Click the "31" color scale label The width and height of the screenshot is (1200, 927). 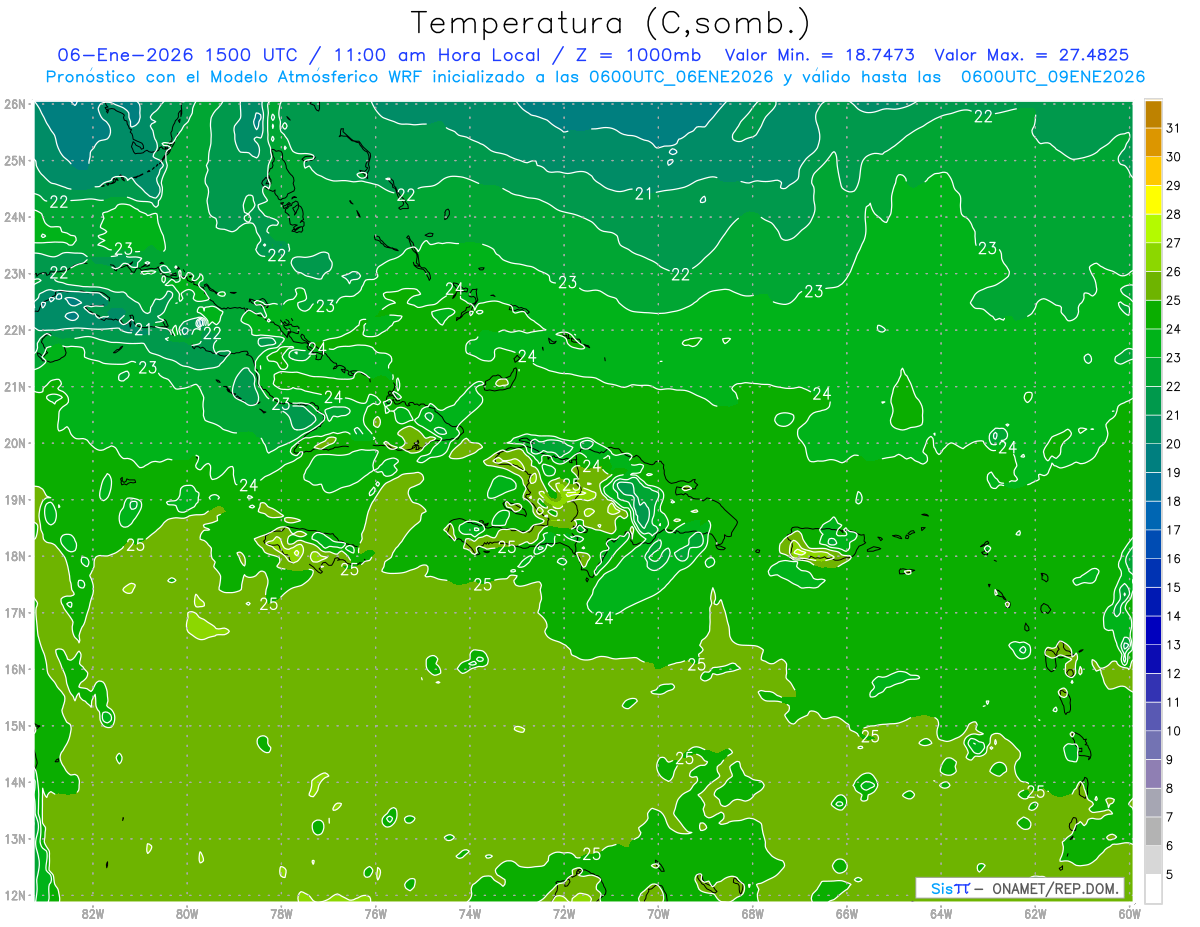pyautogui.click(x=1173, y=128)
